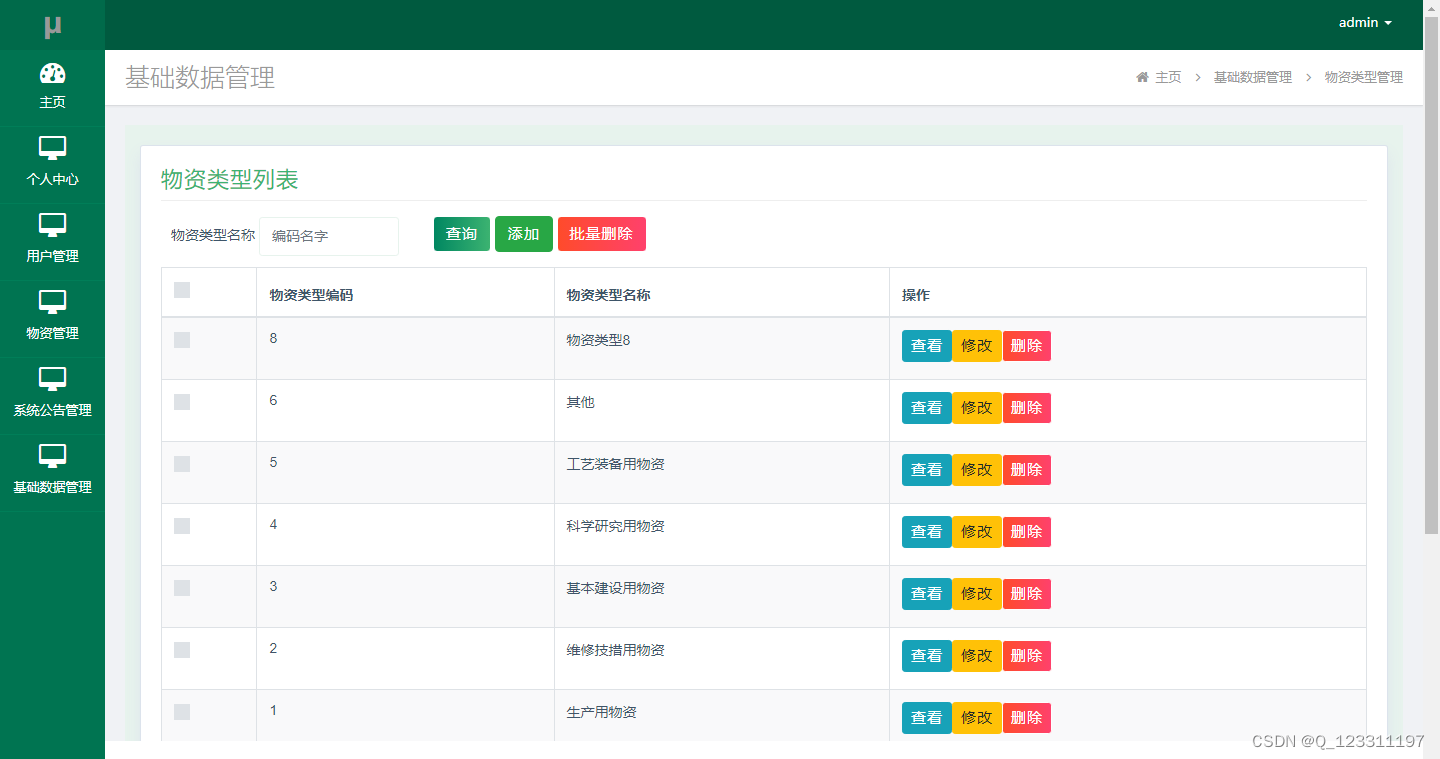1440x759 pixels.
Task: Check the box for row 工艺装备用物资
Action: click(x=182, y=464)
